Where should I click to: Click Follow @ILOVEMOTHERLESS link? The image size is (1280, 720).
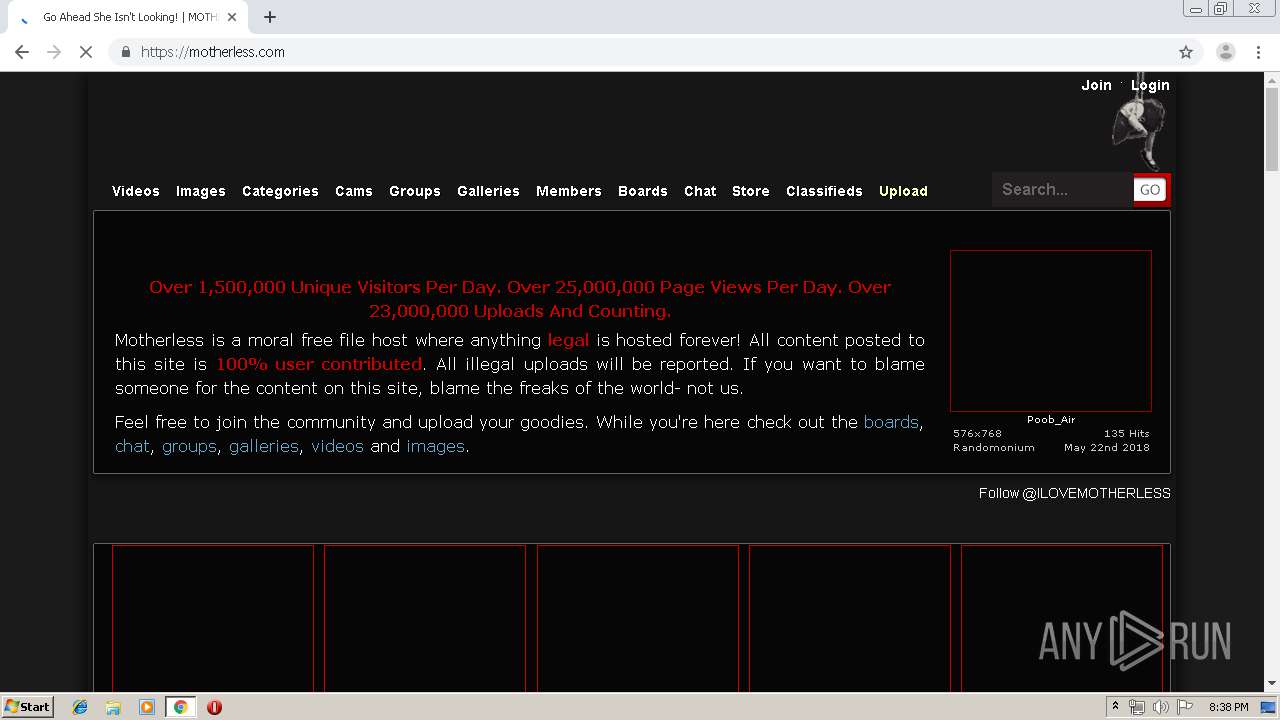[1075, 493]
